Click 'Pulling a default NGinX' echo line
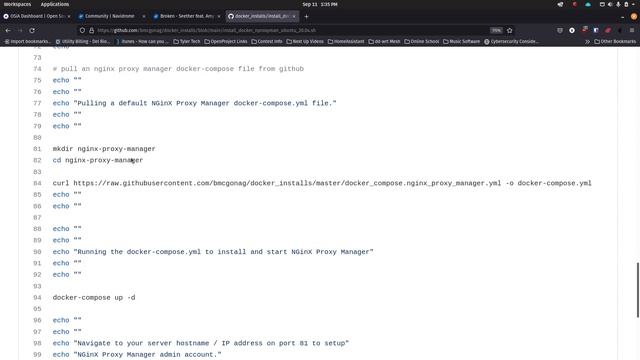 (194, 103)
